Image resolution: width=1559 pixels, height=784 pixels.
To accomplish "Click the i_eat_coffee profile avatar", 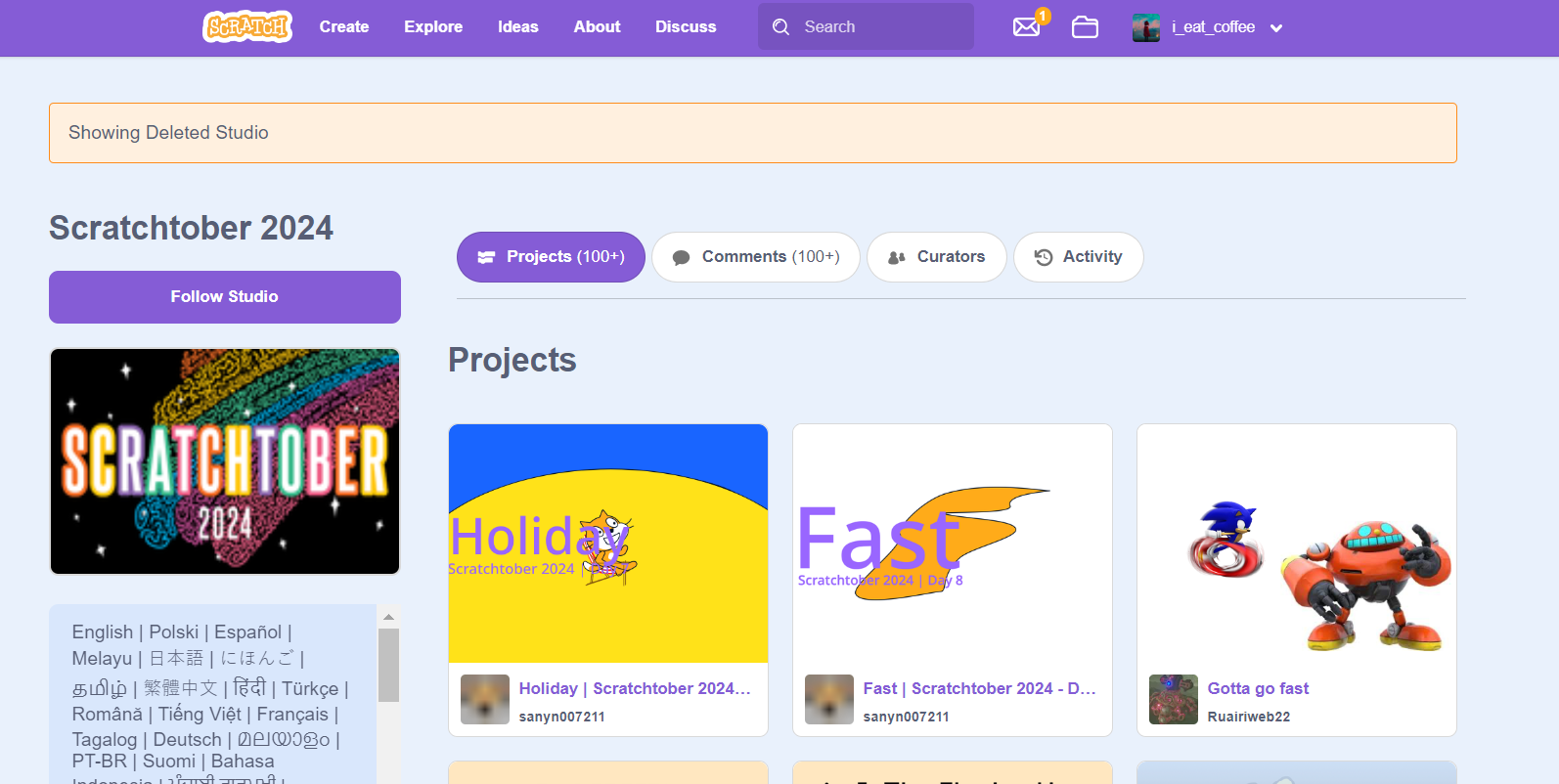I will pyautogui.click(x=1145, y=27).
